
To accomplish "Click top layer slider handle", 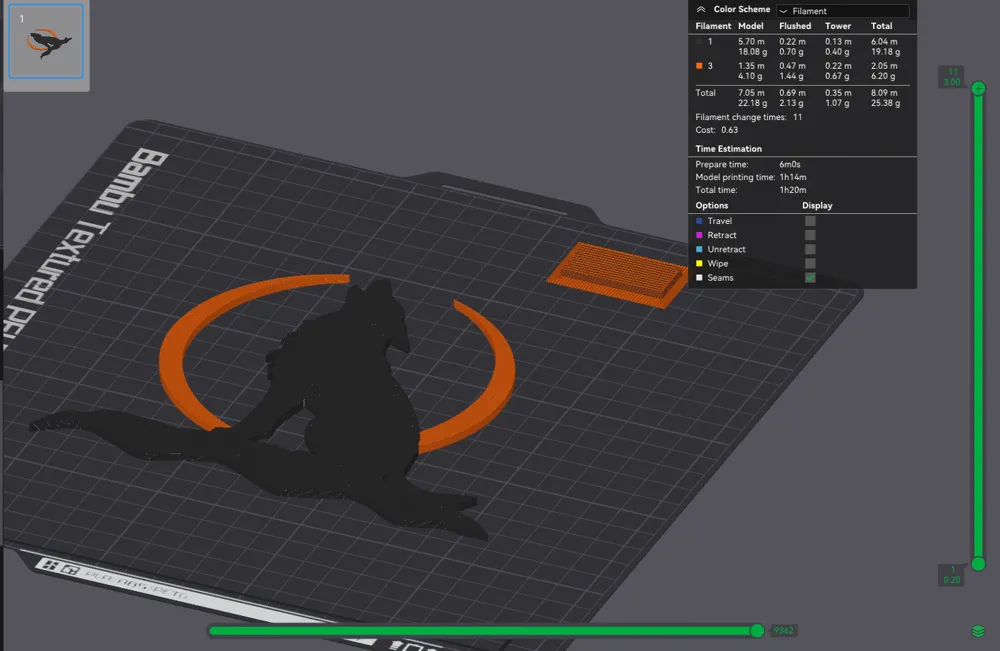I will 978,89.
